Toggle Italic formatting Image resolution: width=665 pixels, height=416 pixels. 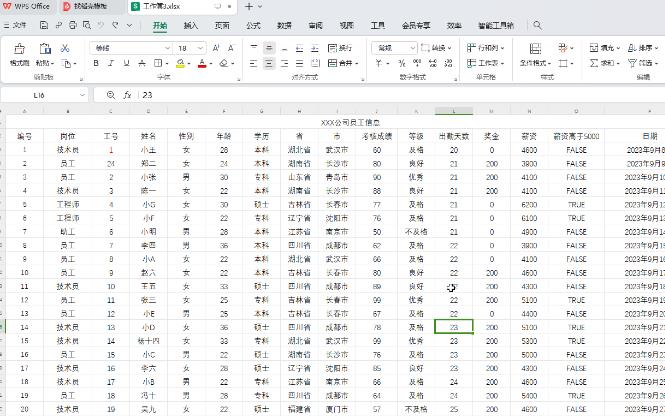[x=111, y=63]
